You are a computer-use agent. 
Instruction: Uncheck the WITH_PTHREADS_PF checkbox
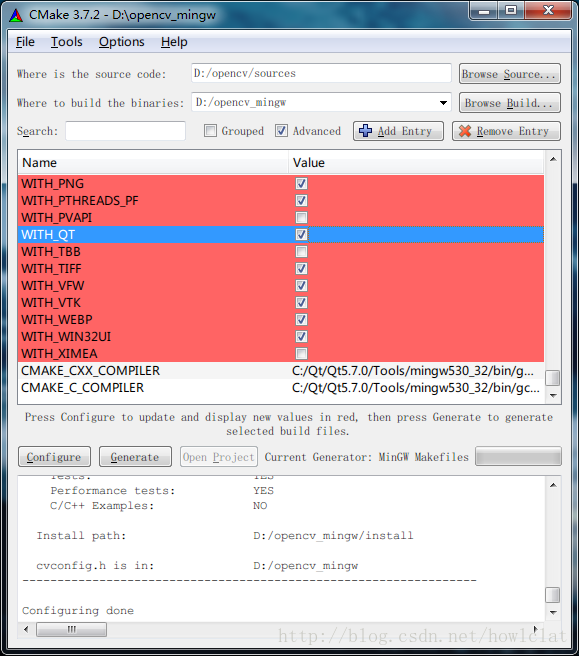pyautogui.click(x=301, y=201)
